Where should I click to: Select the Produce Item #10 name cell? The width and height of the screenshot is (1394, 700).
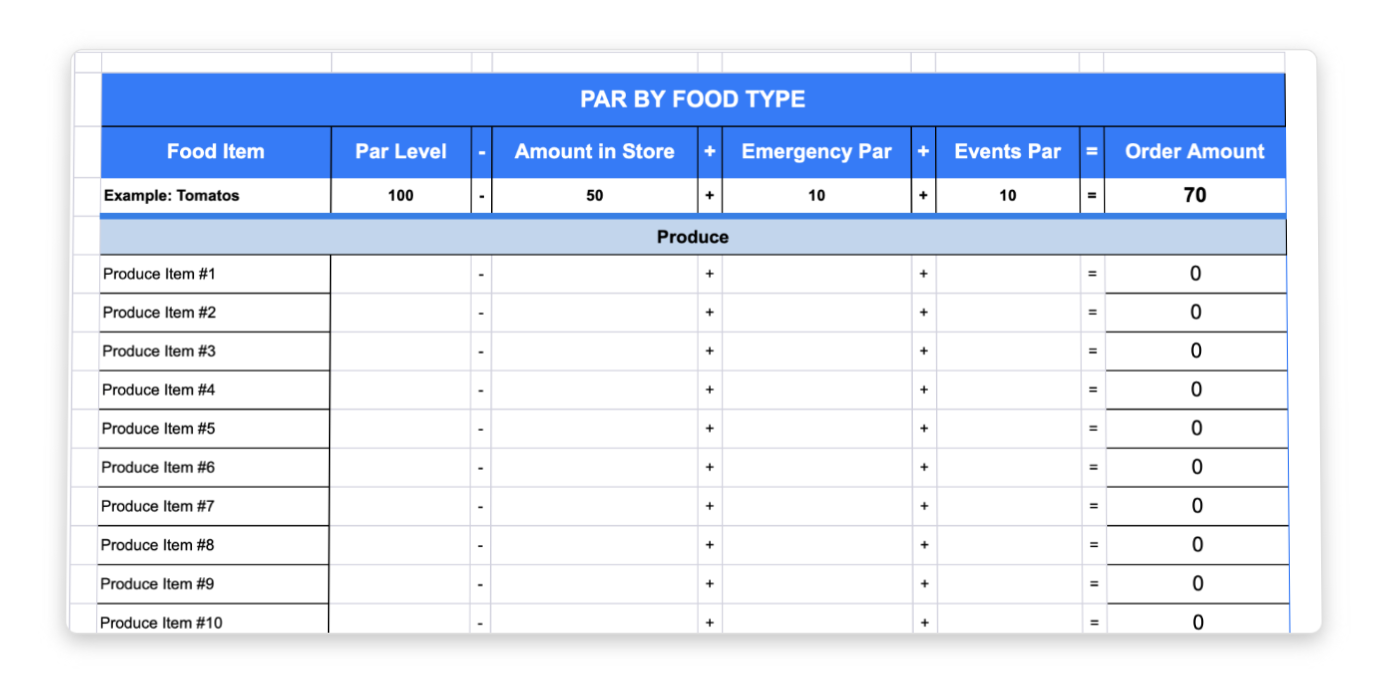tap(213, 622)
